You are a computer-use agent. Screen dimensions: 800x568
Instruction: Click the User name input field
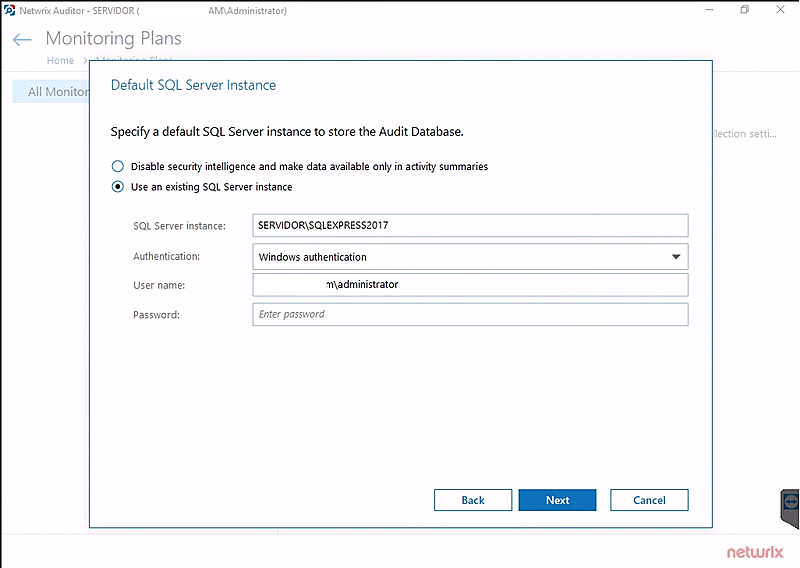(470, 285)
